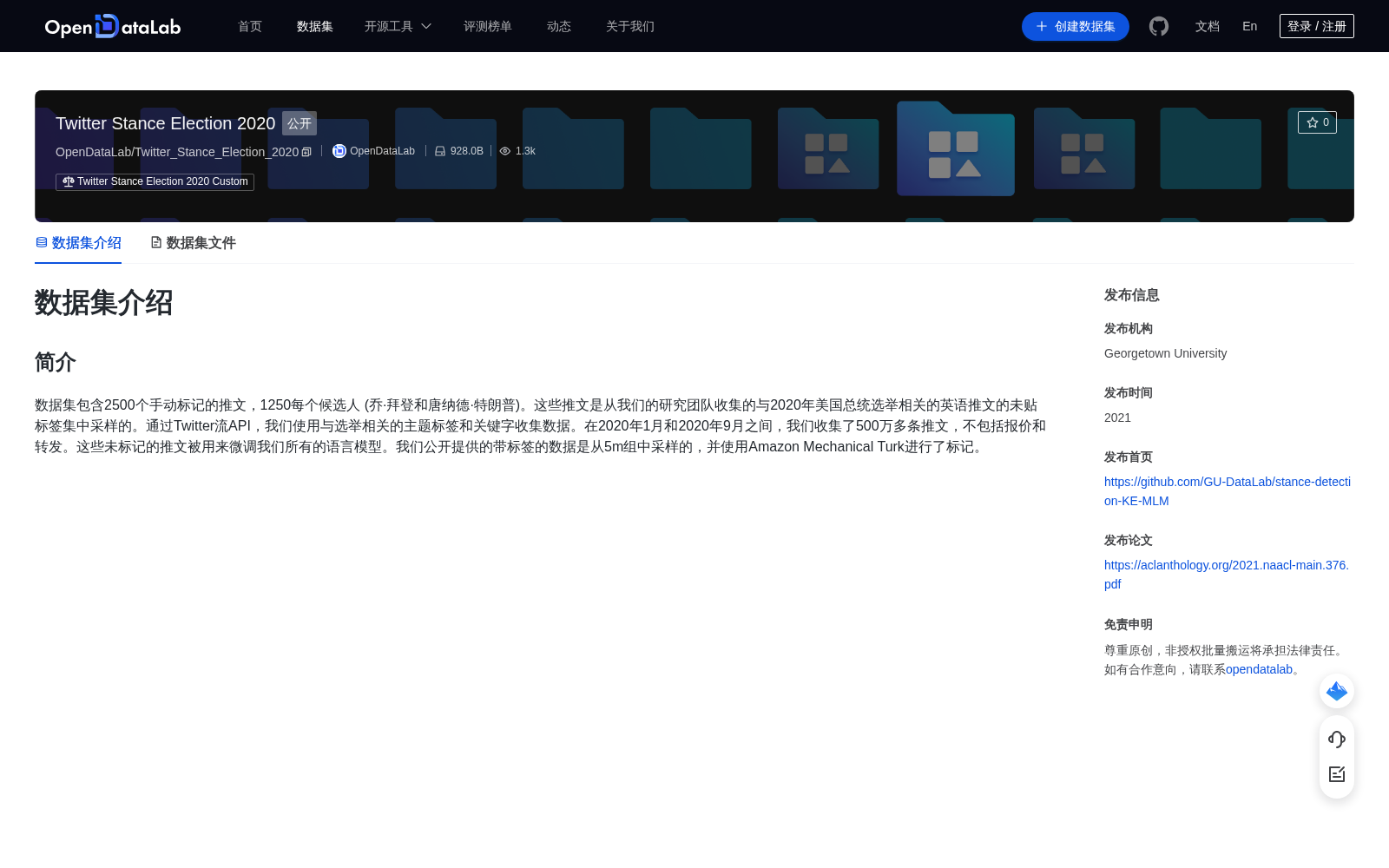Click the 928.0B size text
The height and width of the screenshot is (868, 1389).
click(467, 151)
